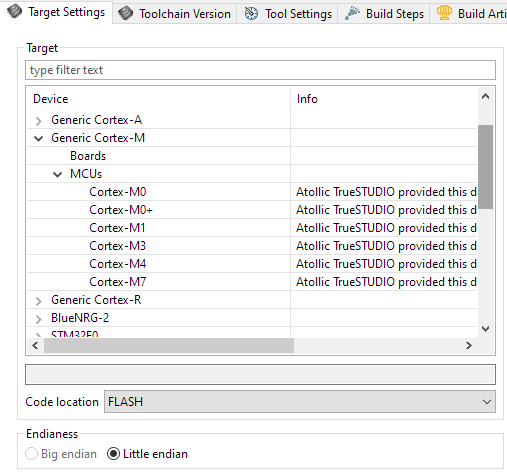Open the Code location FLASH dropdown

(300, 402)
